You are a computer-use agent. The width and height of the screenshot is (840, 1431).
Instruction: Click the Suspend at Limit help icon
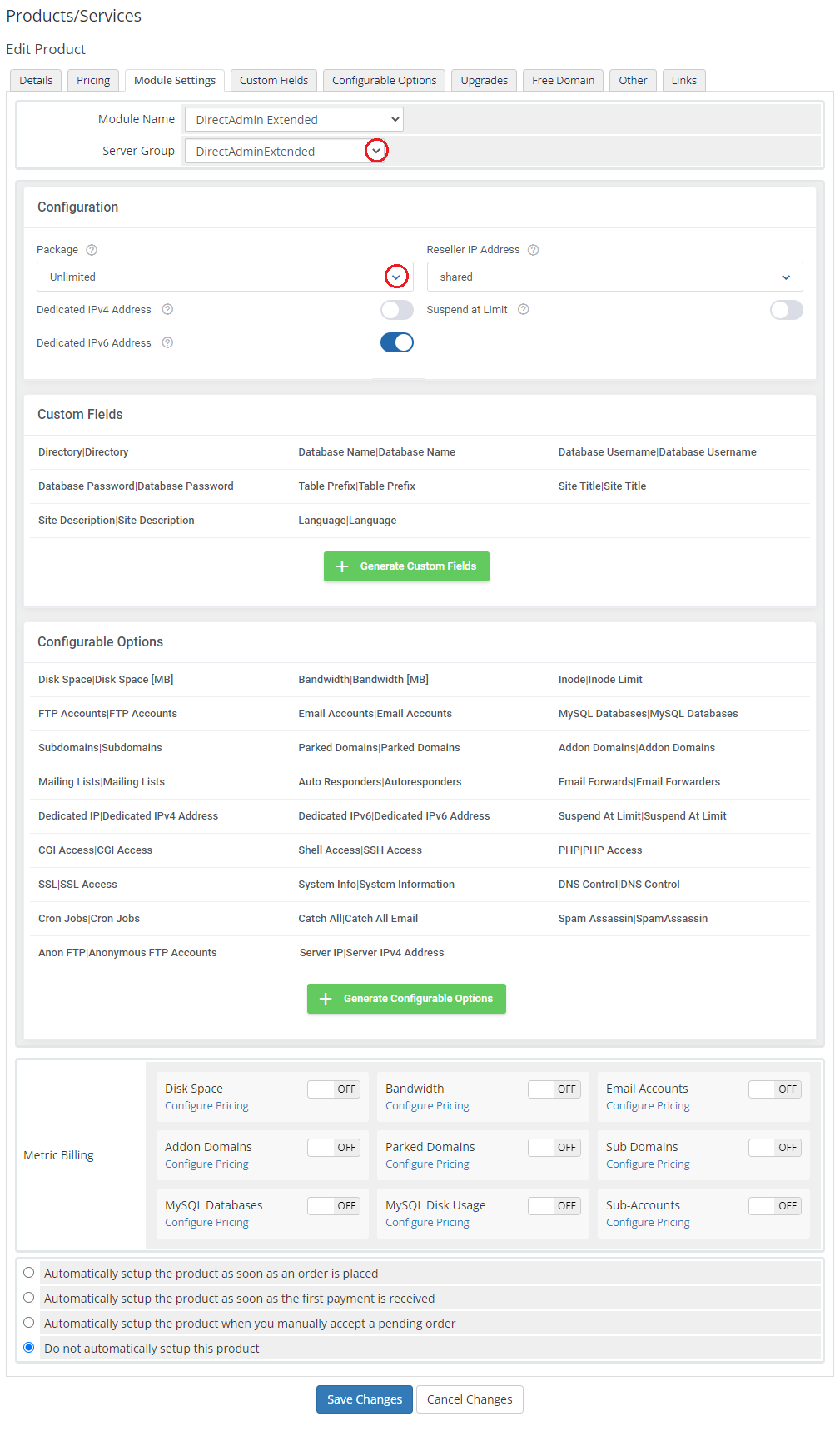(524, 309)
